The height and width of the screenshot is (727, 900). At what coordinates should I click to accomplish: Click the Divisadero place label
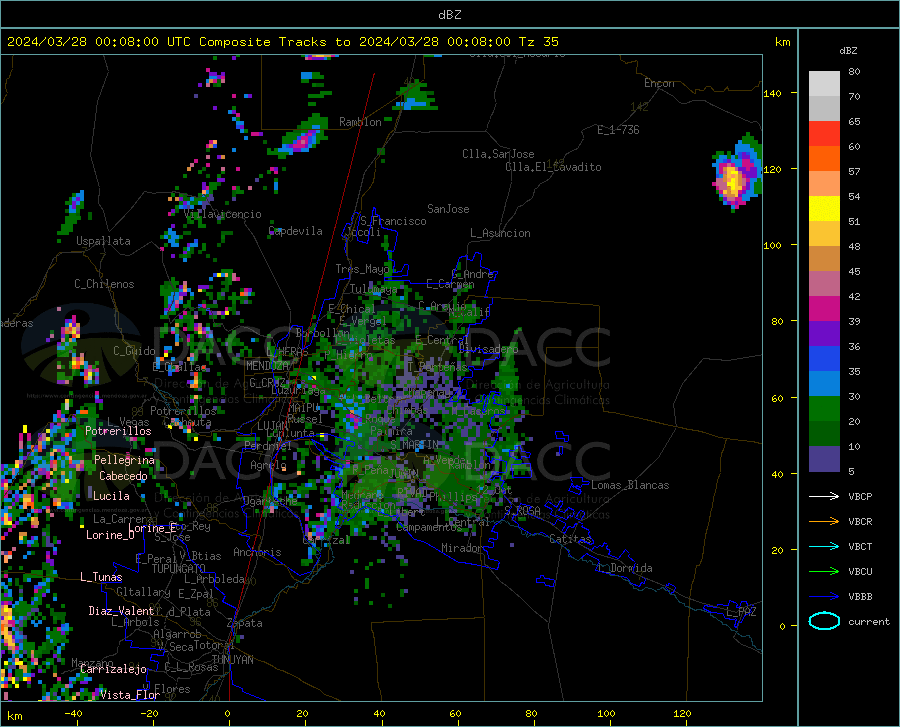pos(488,349)
